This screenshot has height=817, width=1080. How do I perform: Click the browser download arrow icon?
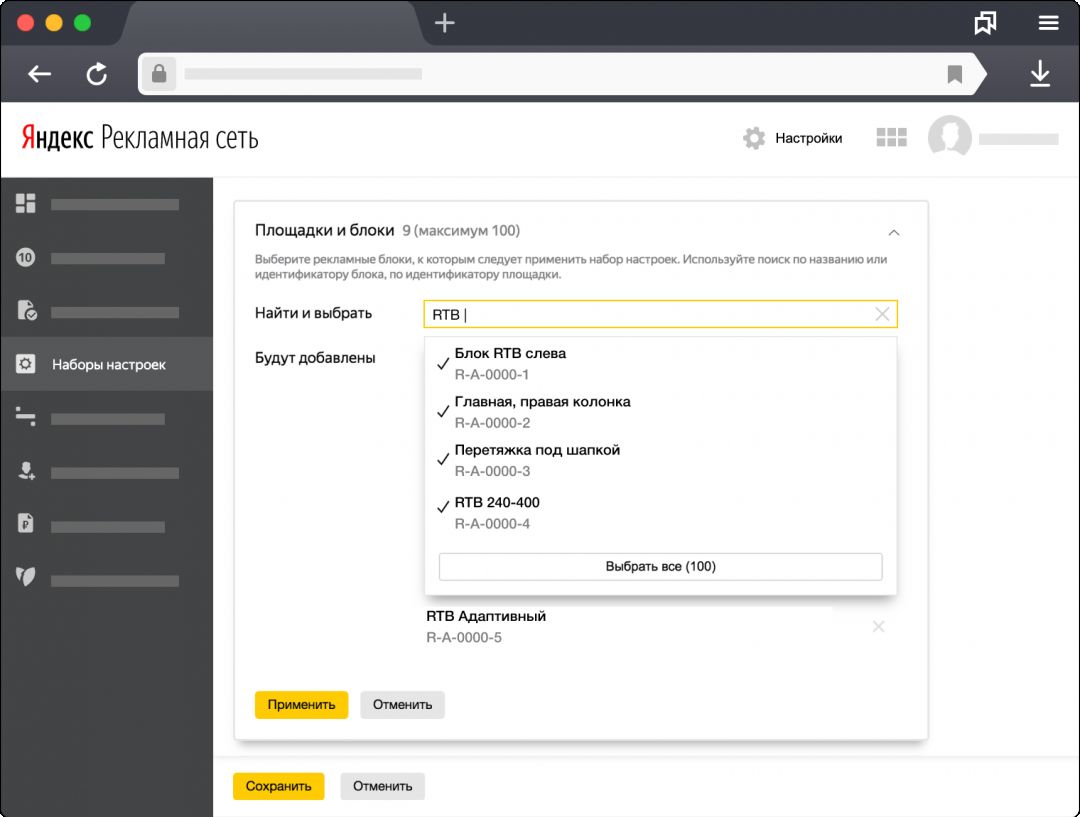(1040, 74)
